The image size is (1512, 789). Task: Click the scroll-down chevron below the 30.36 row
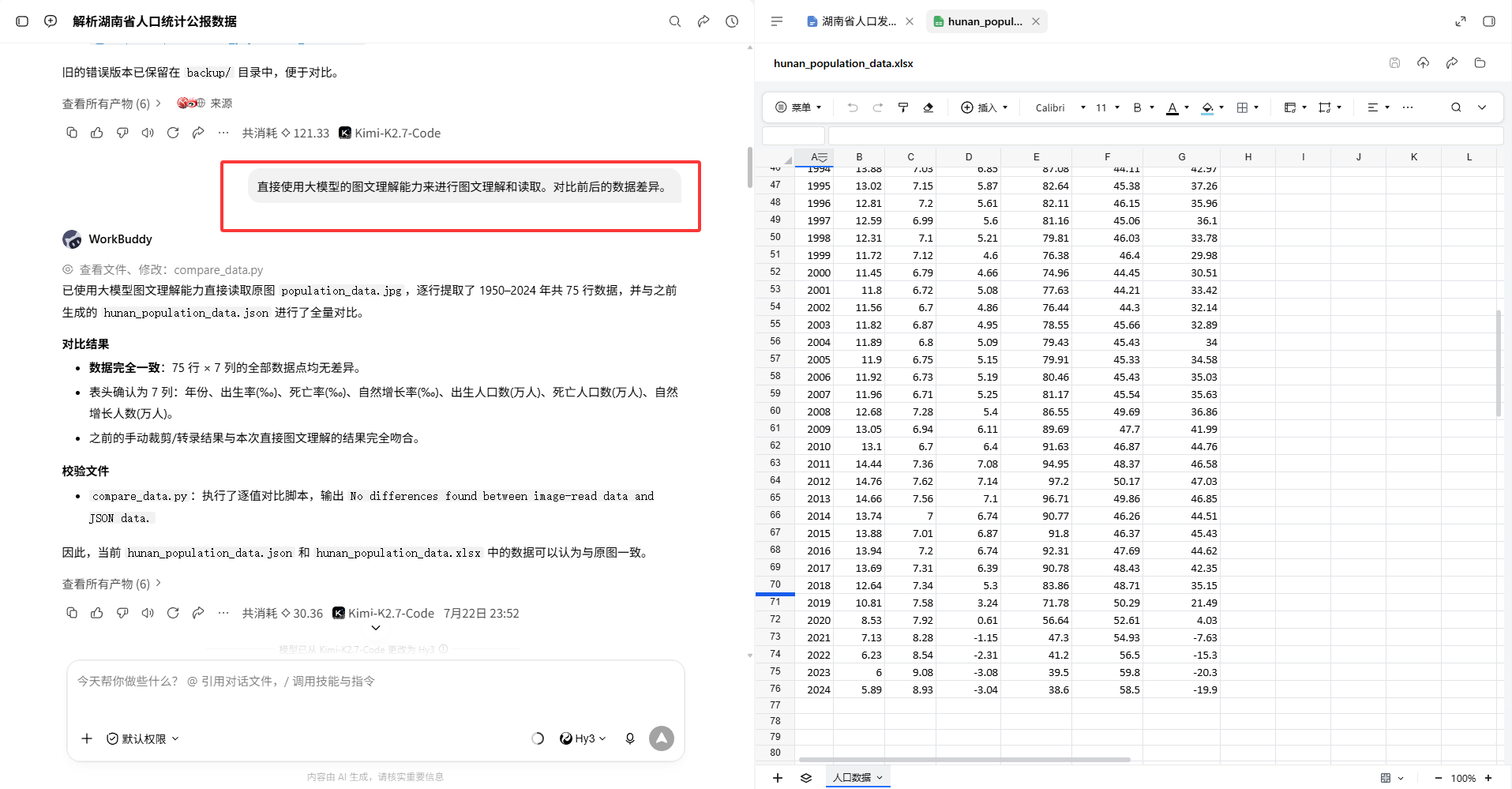pos(376,628)
